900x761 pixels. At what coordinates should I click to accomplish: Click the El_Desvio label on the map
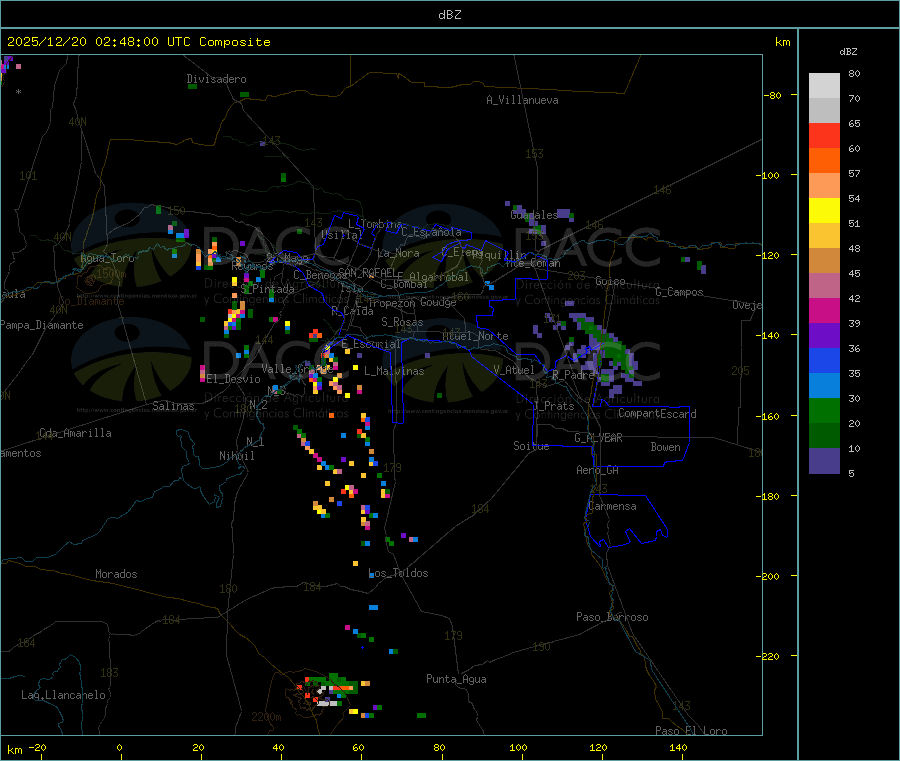[233, 379]
